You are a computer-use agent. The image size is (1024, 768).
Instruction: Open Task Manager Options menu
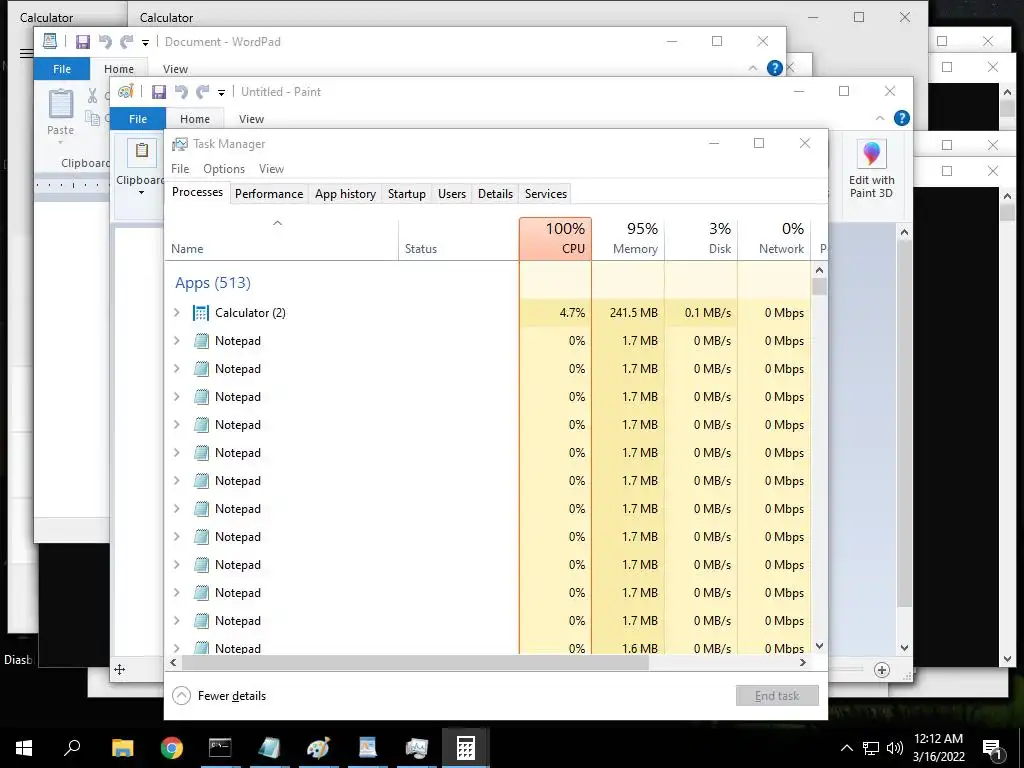click(224, 168)
